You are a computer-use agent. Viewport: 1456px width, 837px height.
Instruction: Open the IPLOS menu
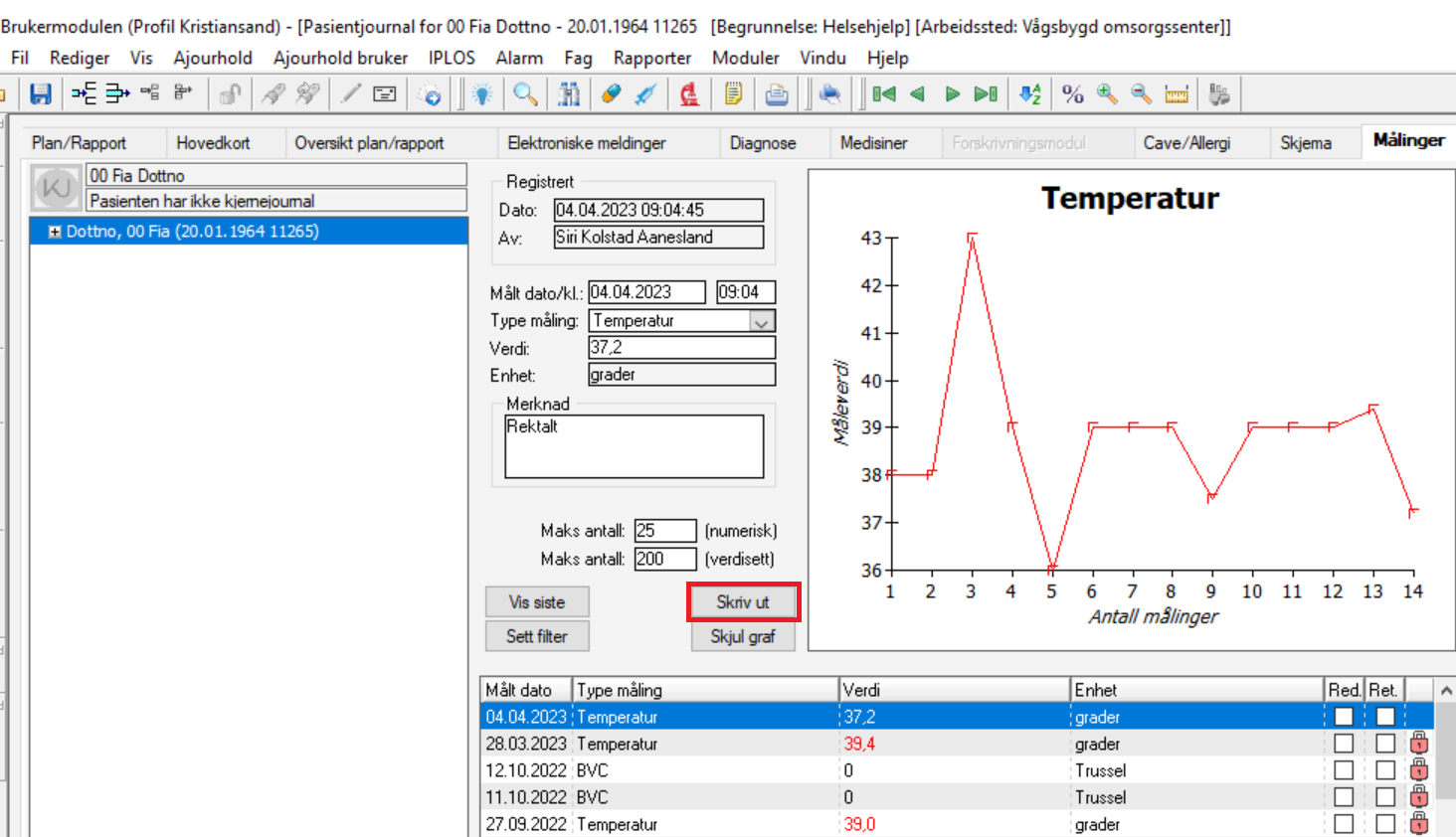point(452,58)
